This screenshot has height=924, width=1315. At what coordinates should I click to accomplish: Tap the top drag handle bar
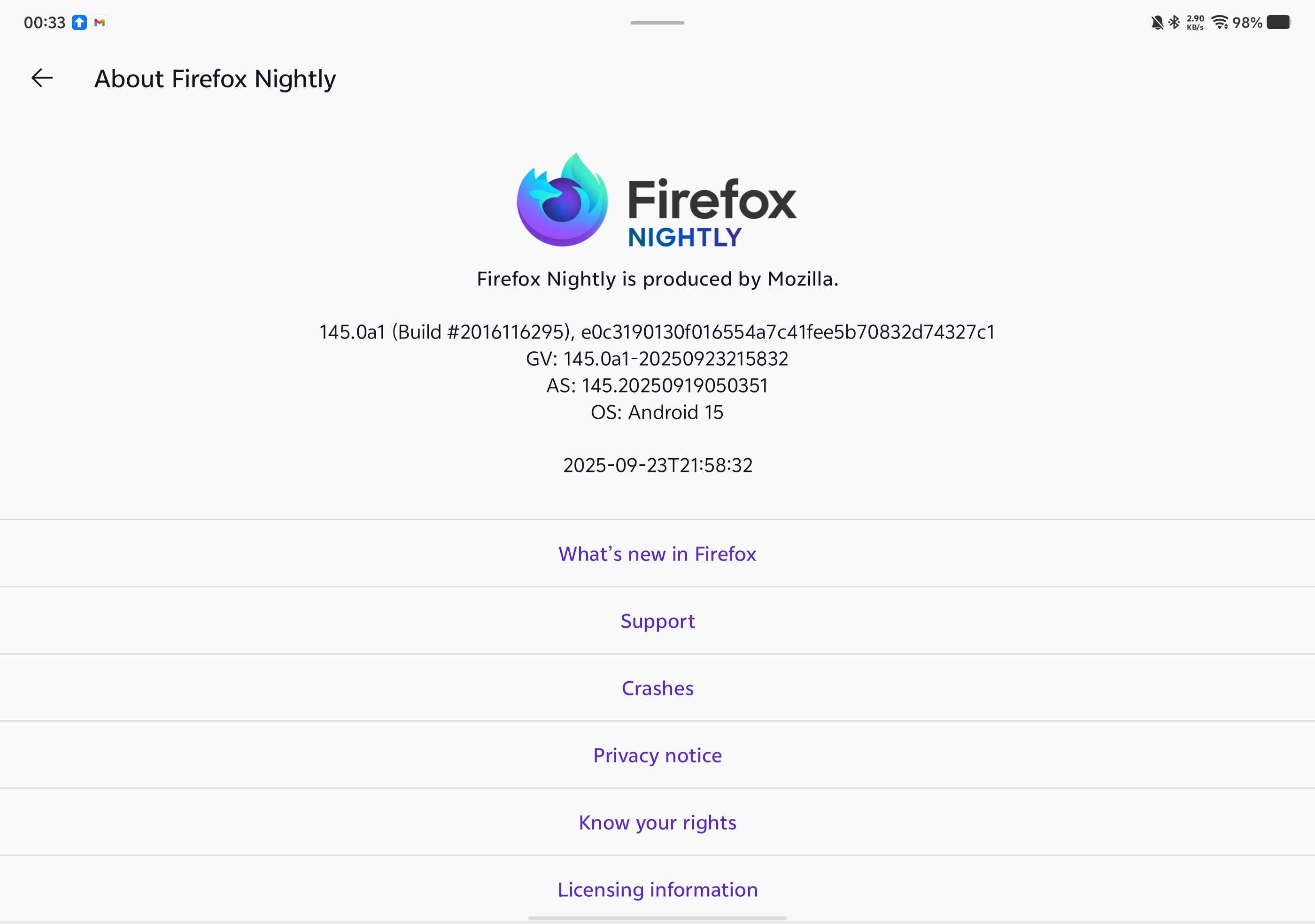click(657, 23)
